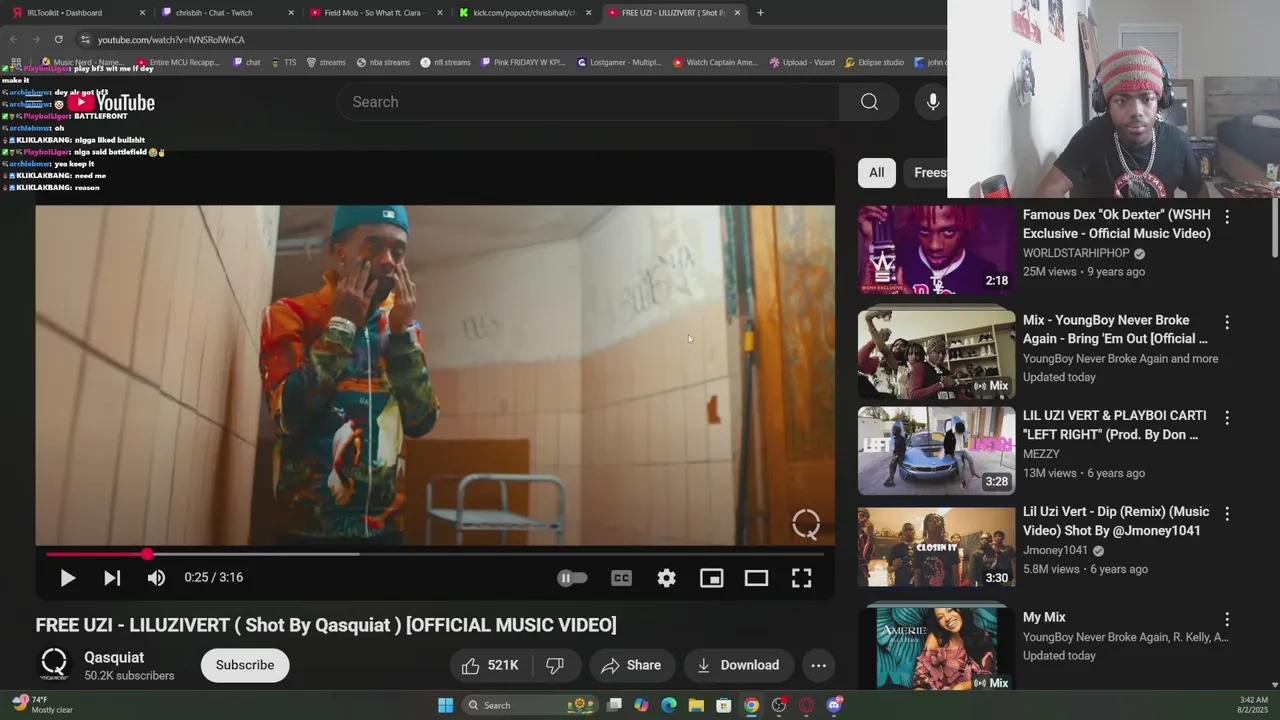Share the video
The height and width of the screenshot is (720, 1280).
(632, 665)
